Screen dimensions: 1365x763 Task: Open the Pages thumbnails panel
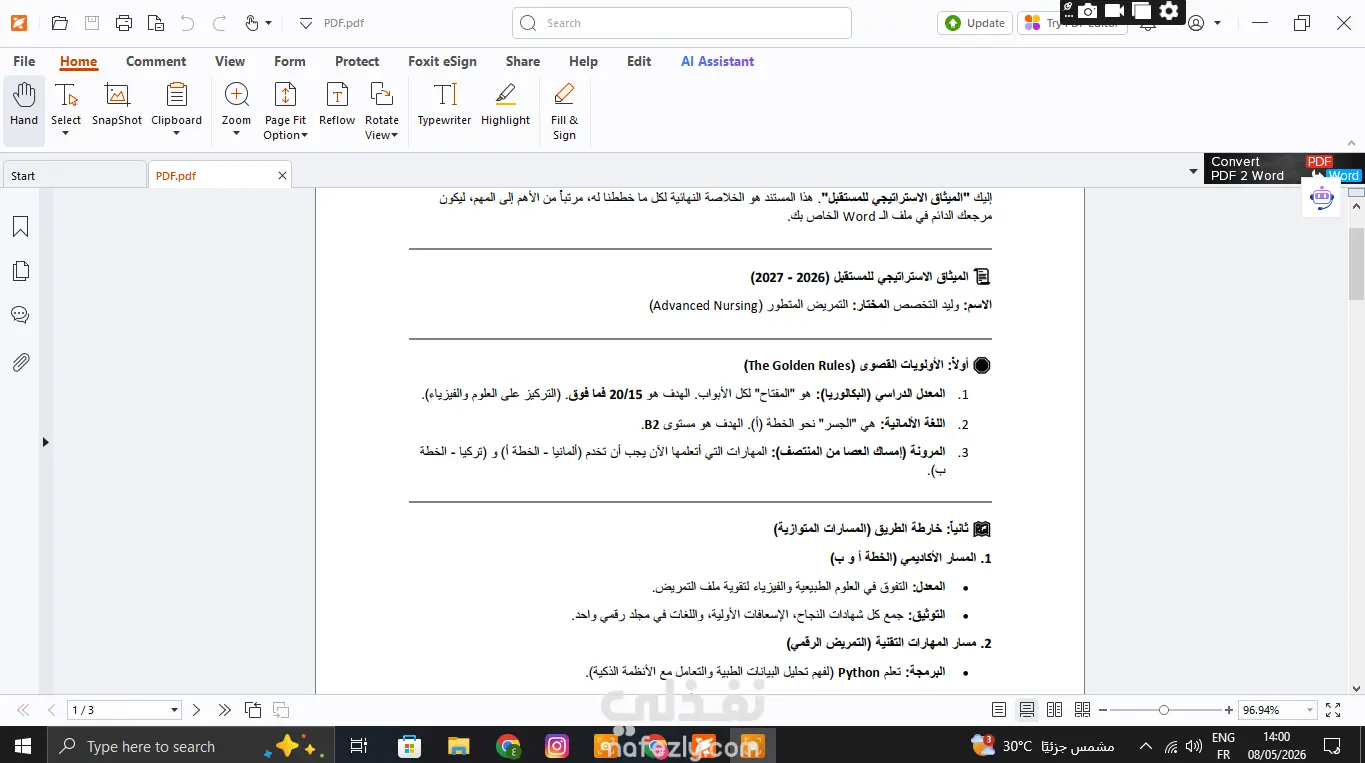20,271
